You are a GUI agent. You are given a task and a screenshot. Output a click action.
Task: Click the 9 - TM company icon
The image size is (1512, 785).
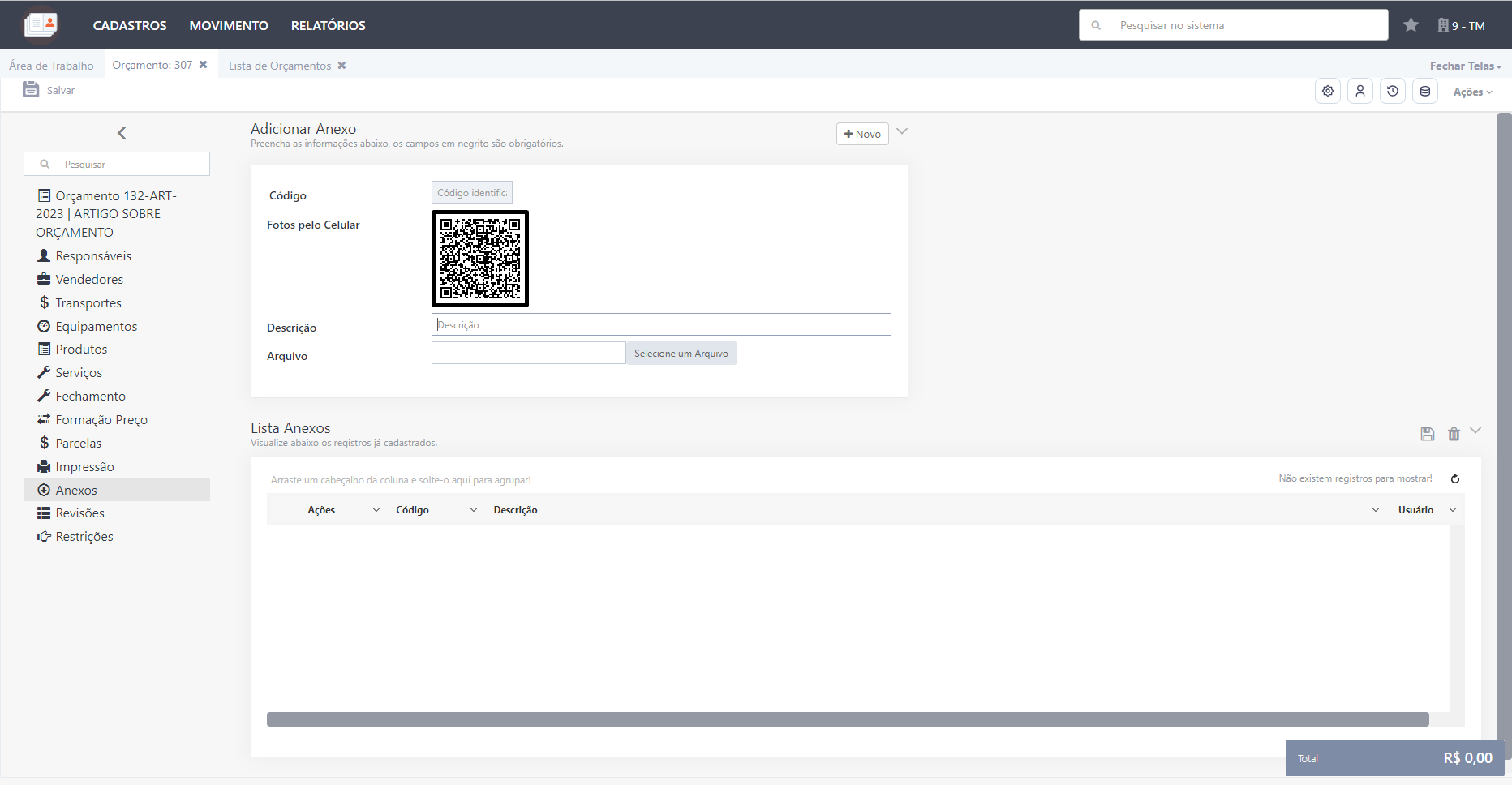(1443, 25)
